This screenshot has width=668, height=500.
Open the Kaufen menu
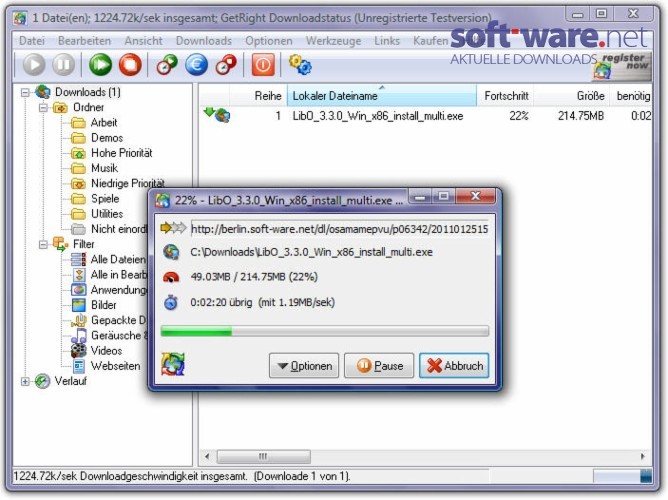tap(430, 41)
